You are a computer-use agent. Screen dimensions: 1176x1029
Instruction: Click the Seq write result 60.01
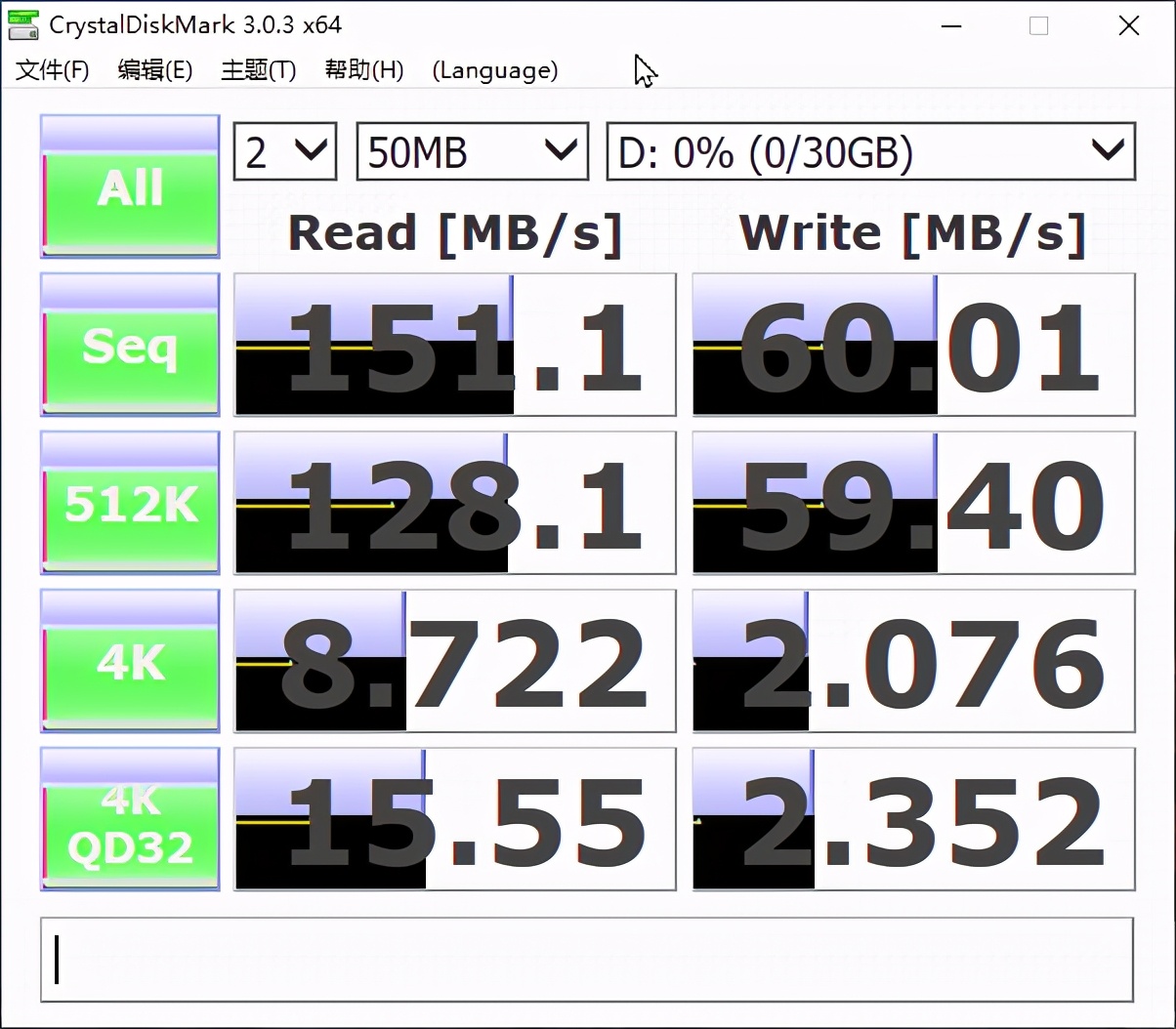914,345
